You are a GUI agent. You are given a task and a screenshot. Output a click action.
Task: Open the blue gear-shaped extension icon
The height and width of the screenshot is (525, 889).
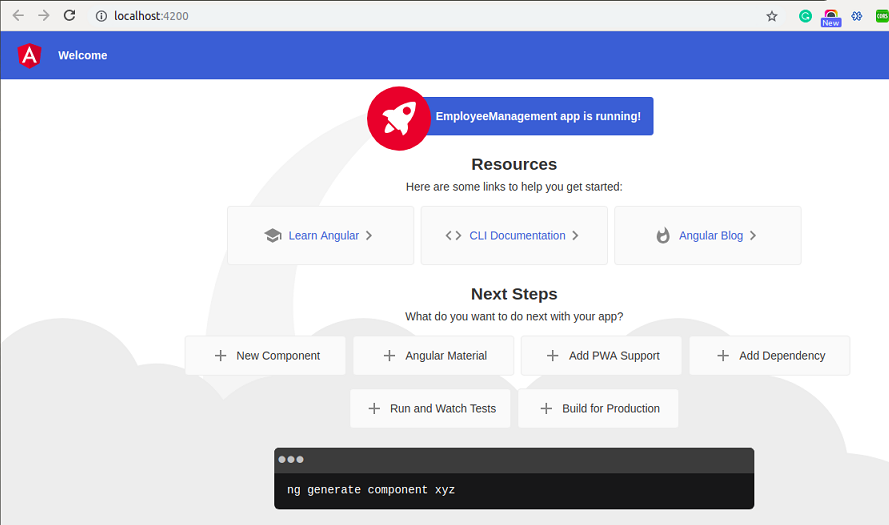click(857, 16)
